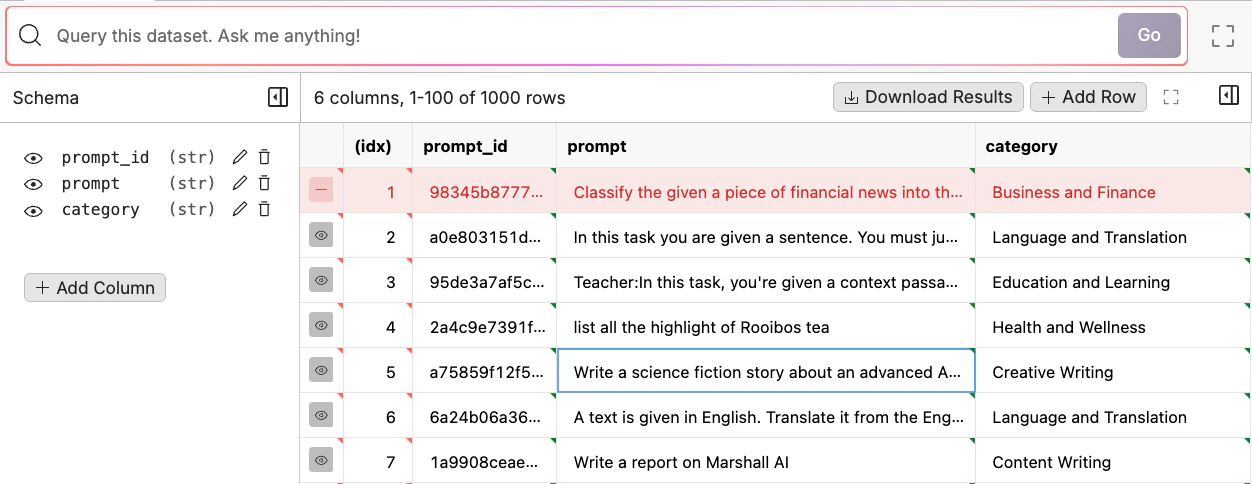Screen dimensions: 1252x484
Task: Click the 'Business and Finance' category cell
Action: [1113, 192]
